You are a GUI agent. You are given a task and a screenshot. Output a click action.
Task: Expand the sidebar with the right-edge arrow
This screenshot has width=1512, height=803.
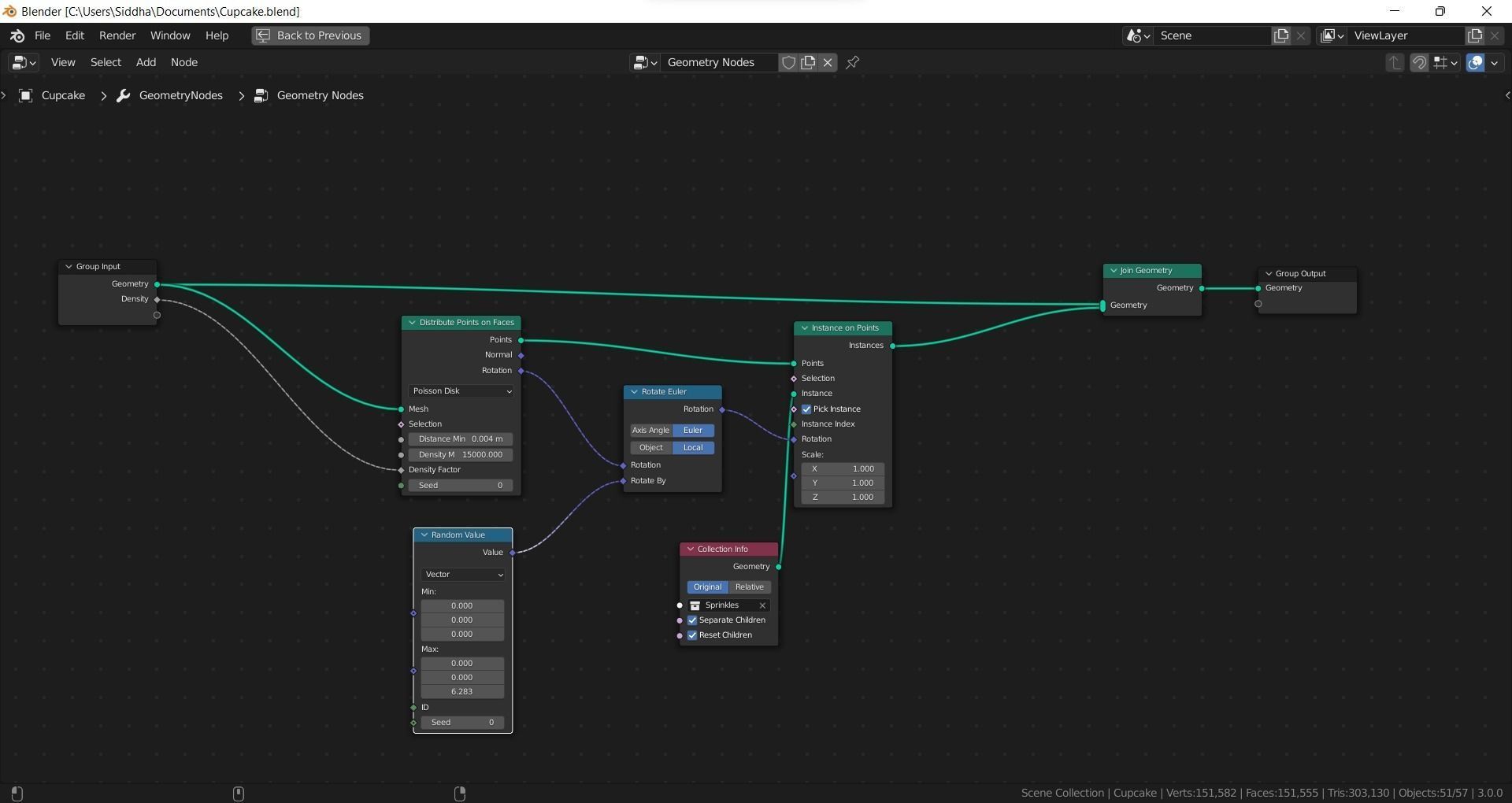coord(1507,95)
